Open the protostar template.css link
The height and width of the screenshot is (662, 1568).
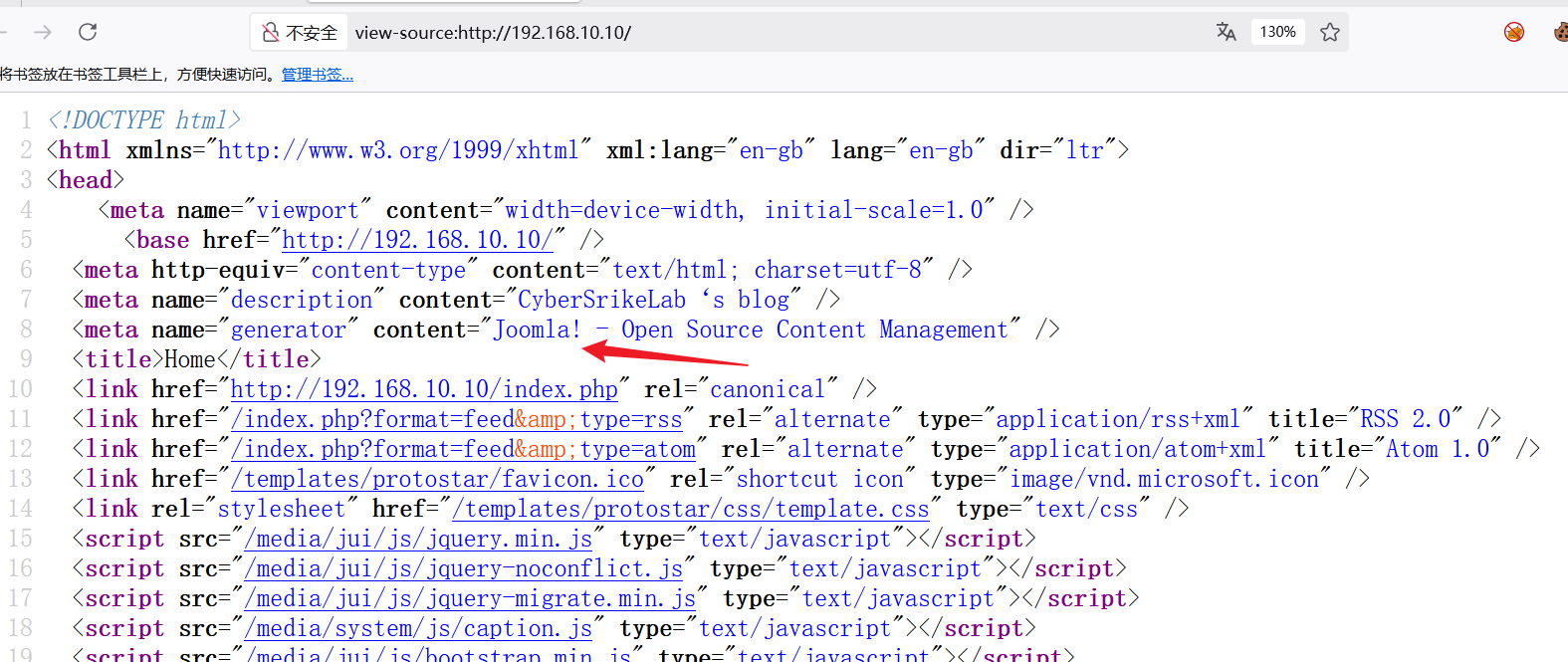[690, 509]
